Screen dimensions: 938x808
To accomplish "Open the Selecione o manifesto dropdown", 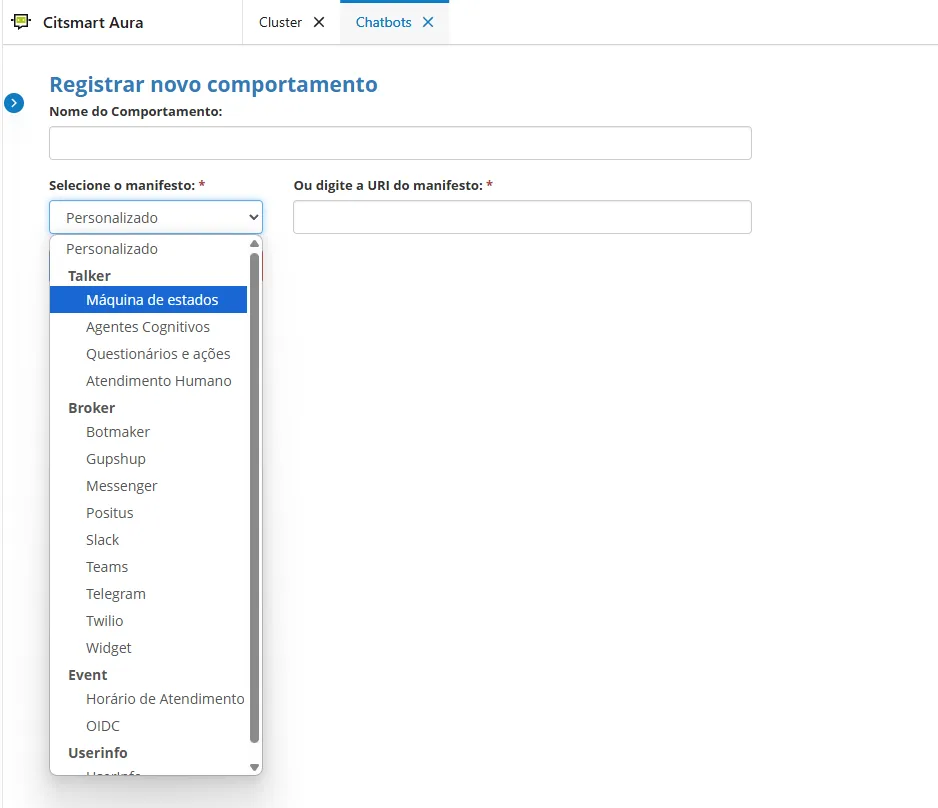I will [x=156, y=217].
